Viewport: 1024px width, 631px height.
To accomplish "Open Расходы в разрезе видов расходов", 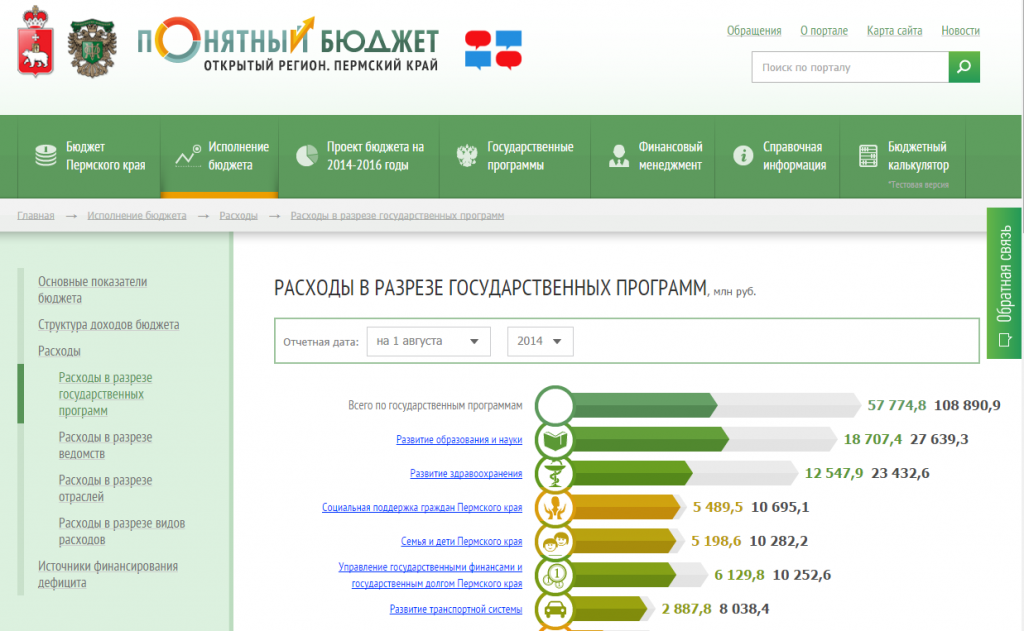I will pos(122,532).
